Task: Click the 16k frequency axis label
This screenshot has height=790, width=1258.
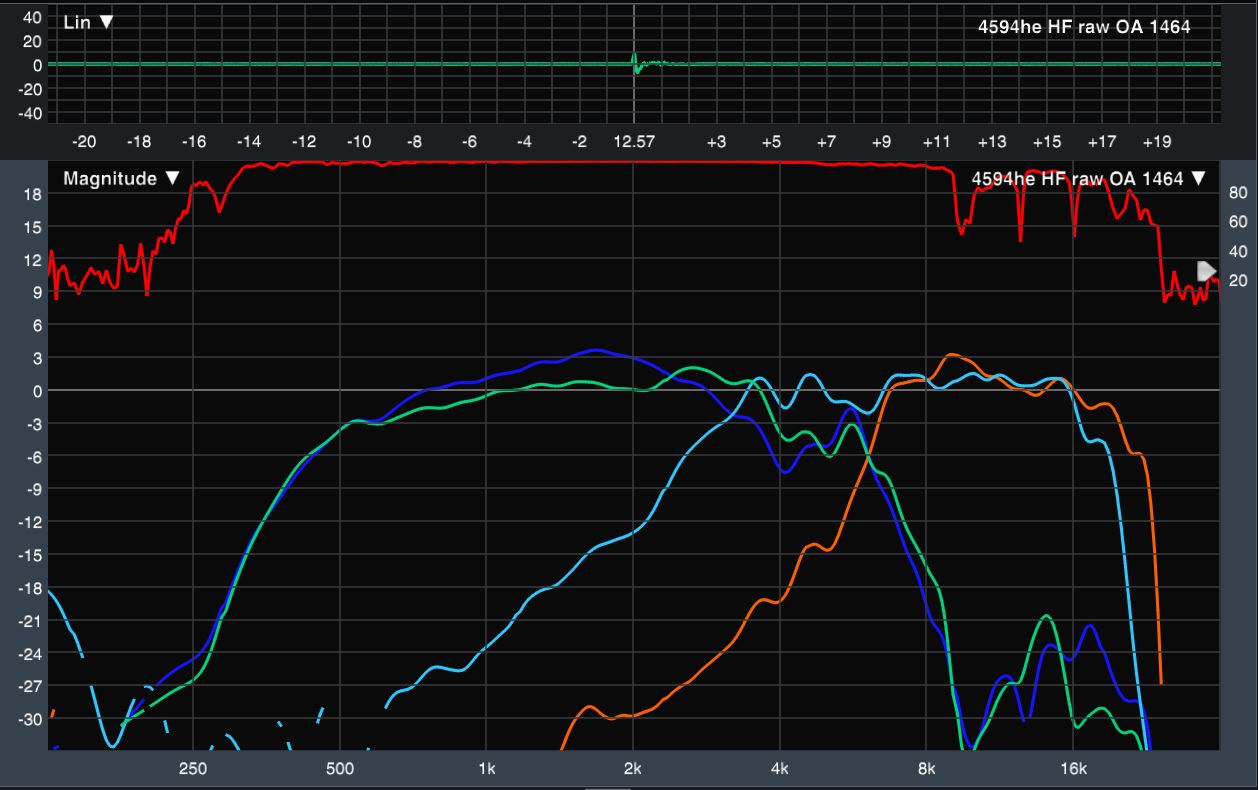Action: click(1074, 768)
